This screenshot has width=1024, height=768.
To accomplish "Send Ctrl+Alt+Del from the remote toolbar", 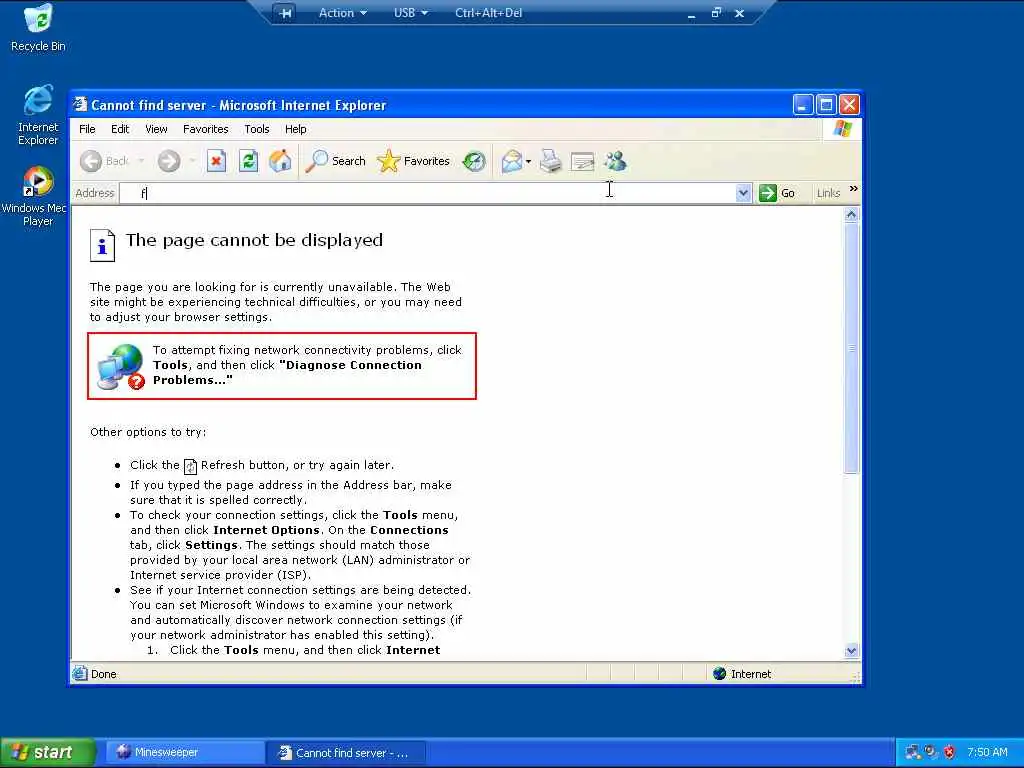I will 488,13.
